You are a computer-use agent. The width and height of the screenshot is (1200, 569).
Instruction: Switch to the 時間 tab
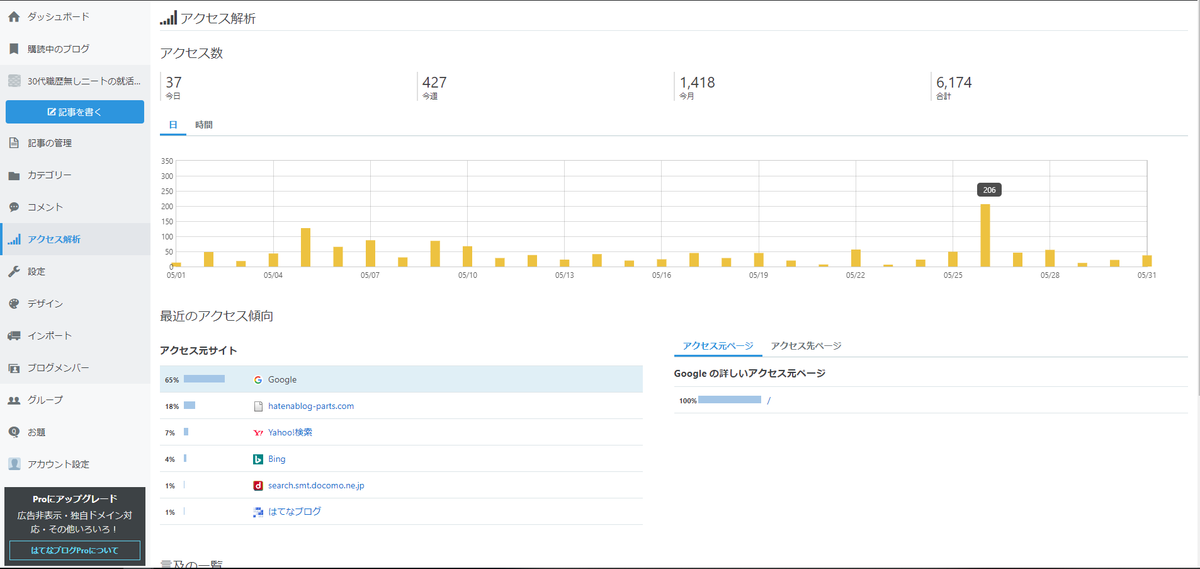(x=204, y=125)
